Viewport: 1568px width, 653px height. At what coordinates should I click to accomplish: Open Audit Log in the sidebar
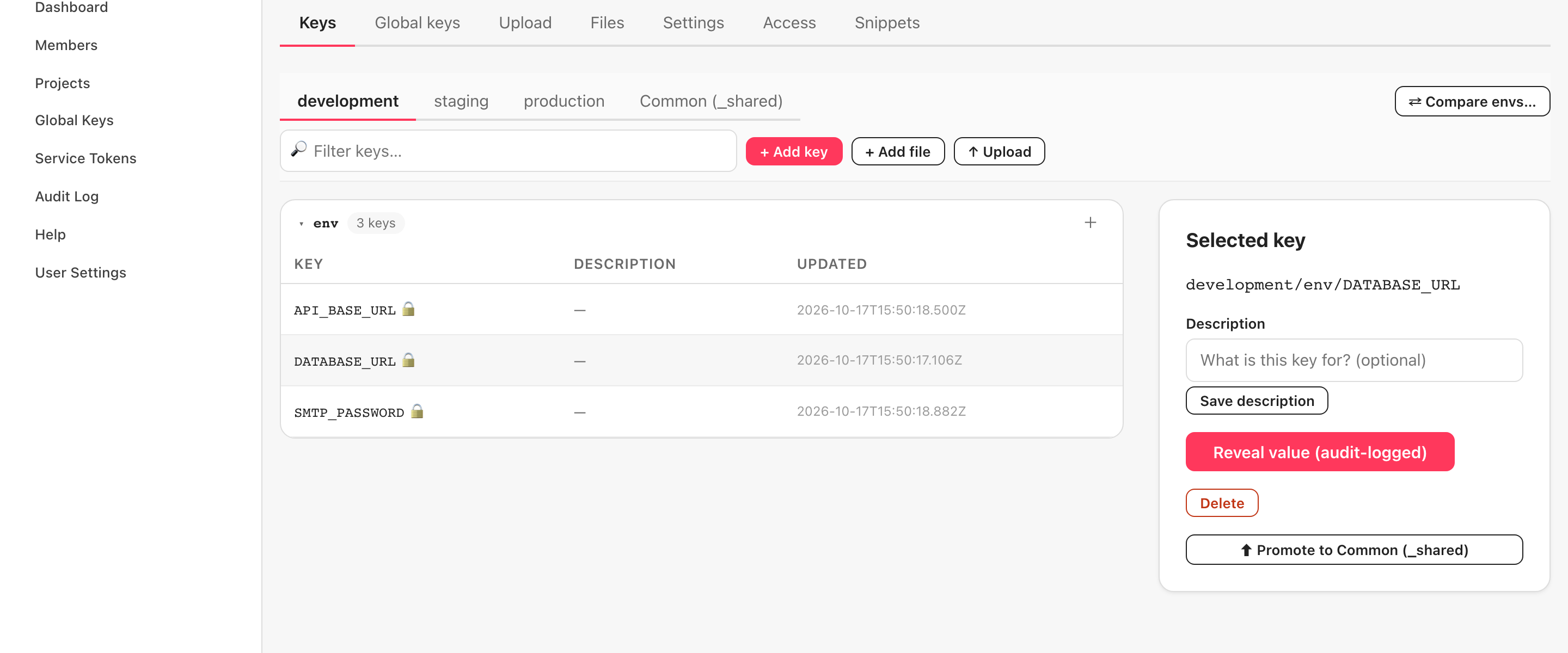coord(66,196)
